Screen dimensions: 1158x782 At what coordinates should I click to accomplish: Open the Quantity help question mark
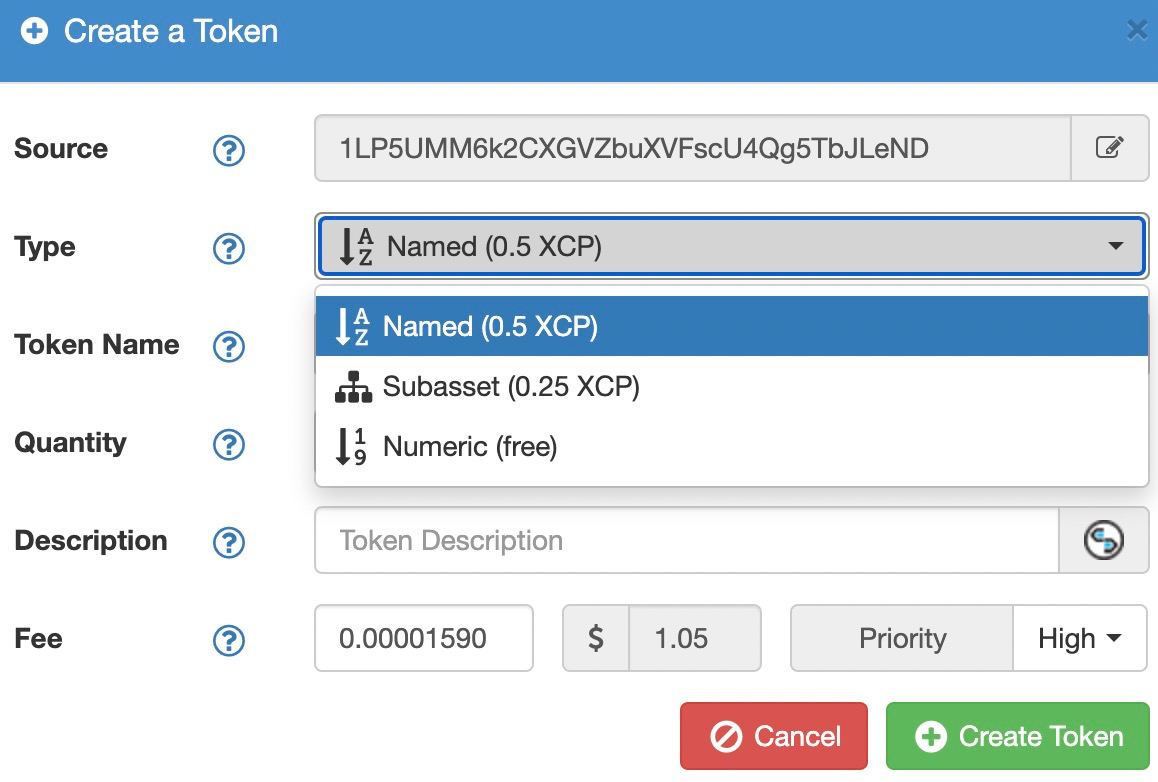click(x=229, y=444)
